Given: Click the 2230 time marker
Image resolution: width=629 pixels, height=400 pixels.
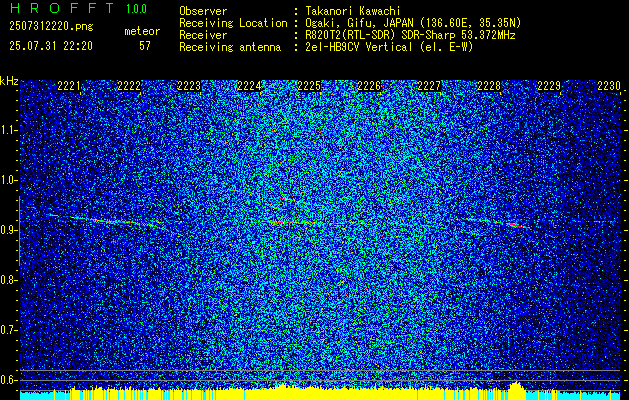Looking at the screenshot, I should pos(609,86).
